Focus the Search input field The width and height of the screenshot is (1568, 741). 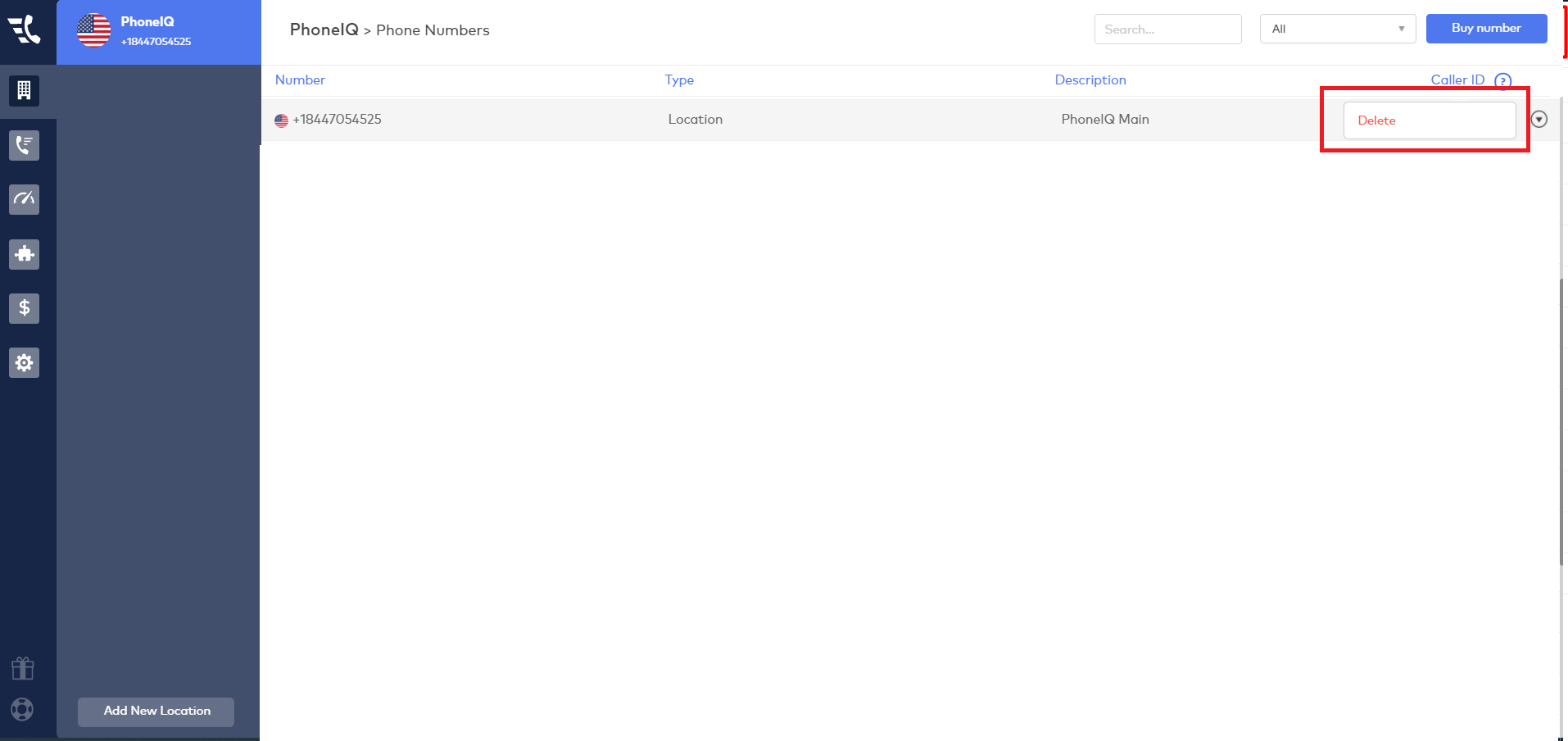point(1167,29)
